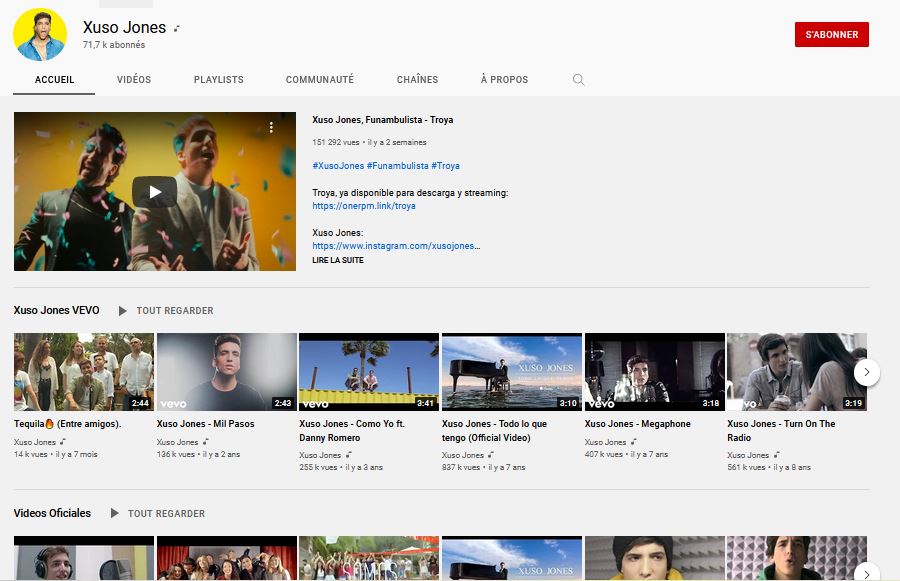This screenshot has height=581, width=900.
Task: Click the #XusoJones hashtag
Action: click(x=338, y=165)
